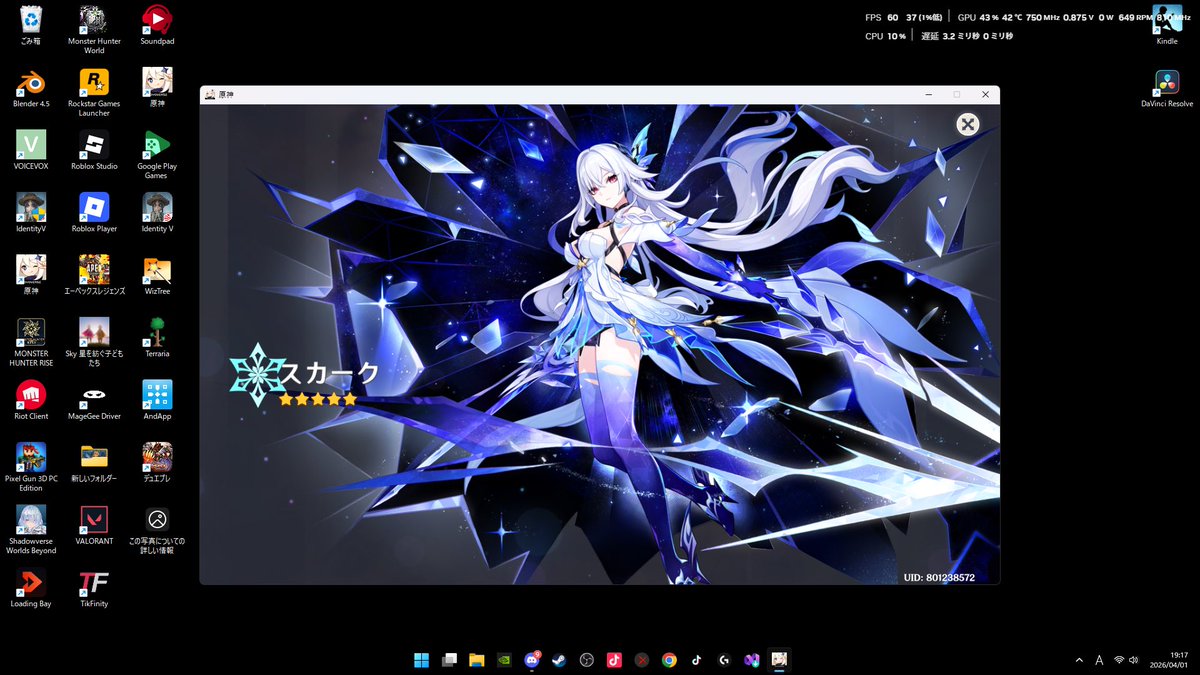Image resolution: width=1200 pixels, height=675 pixels.
Task: Open the Recycle Bin (ごみ箱) icon
Action: (x=31, y=27)
